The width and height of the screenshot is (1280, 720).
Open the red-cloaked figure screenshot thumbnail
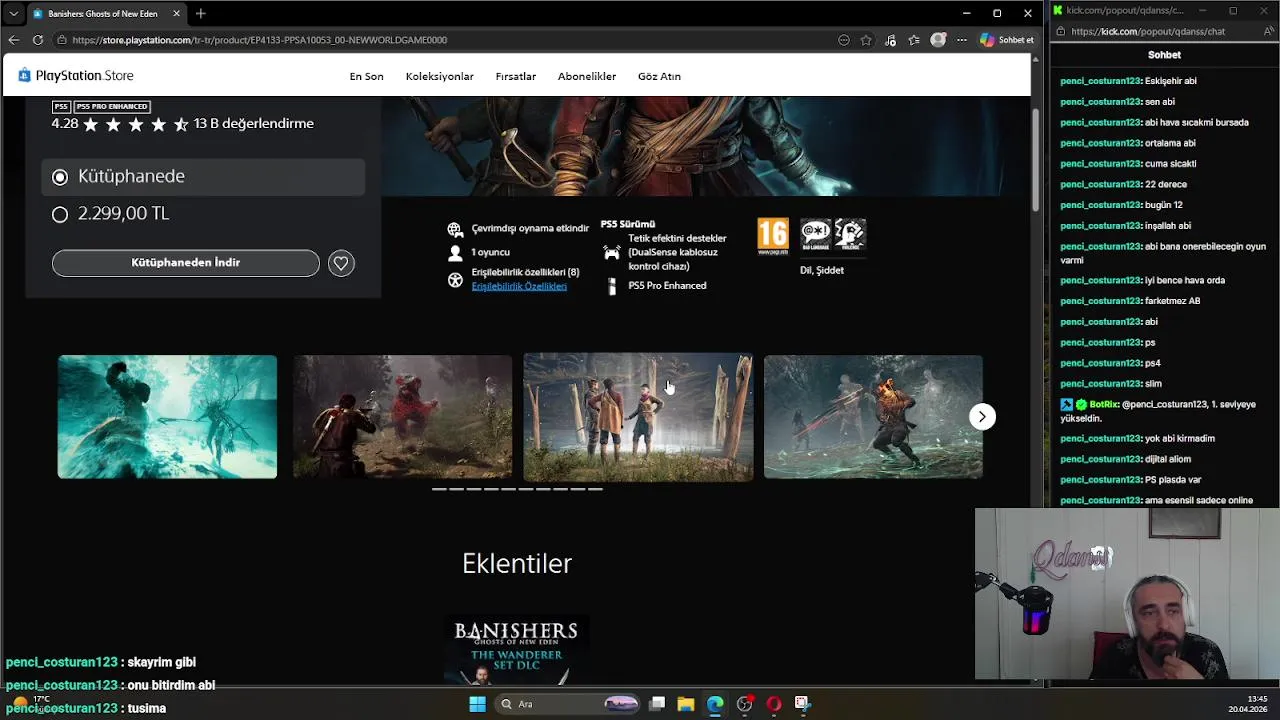pyautogui.click(x=402, y=417)
